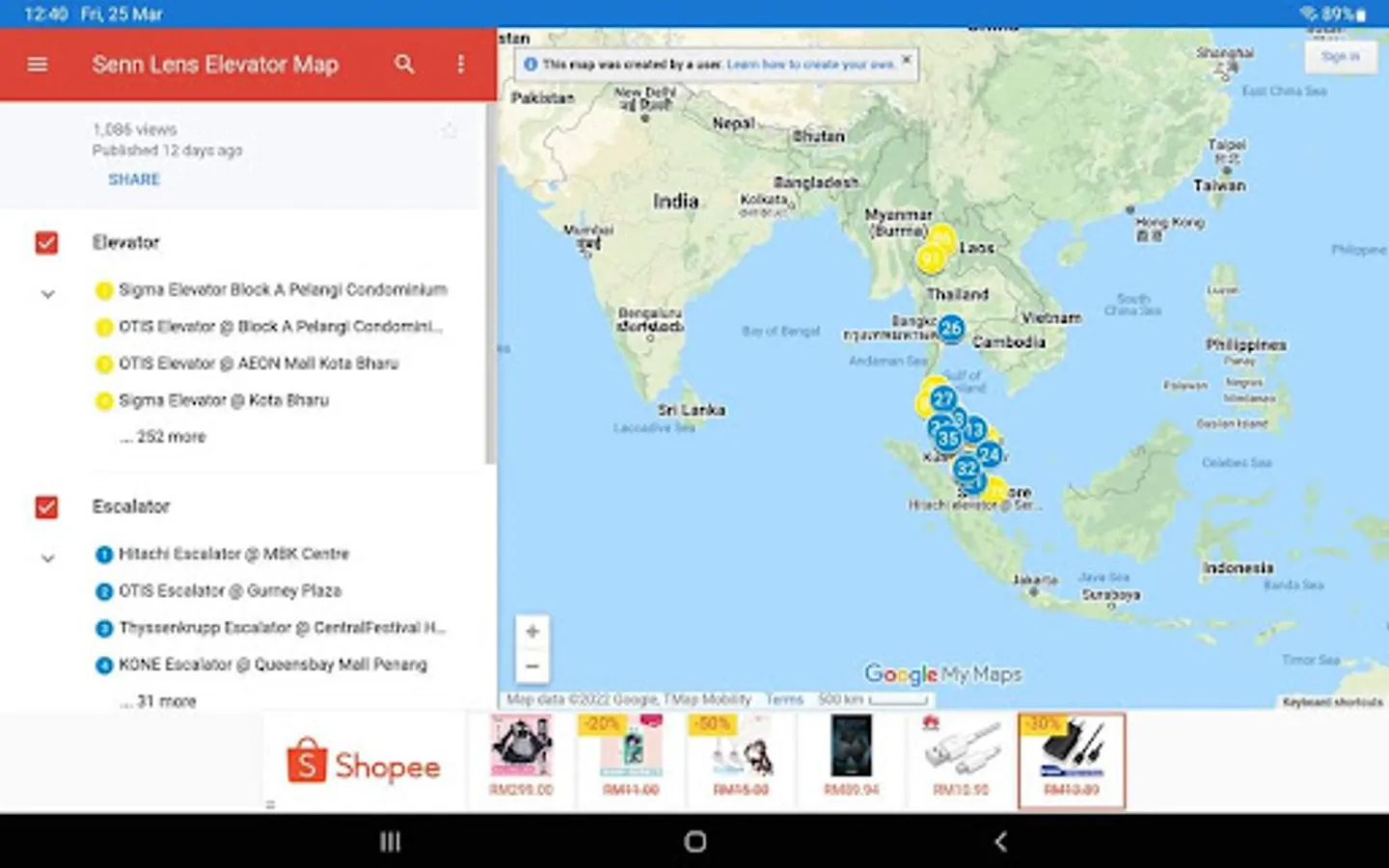Click the blue cluster marker 32
Viewport: 1389px width, 868px height.
967,469
